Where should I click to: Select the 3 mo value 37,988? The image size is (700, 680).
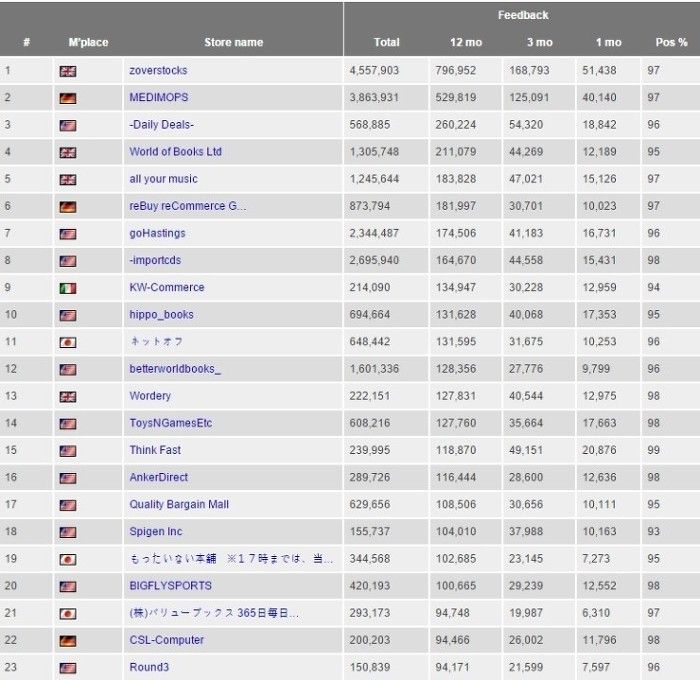[526, 531]
